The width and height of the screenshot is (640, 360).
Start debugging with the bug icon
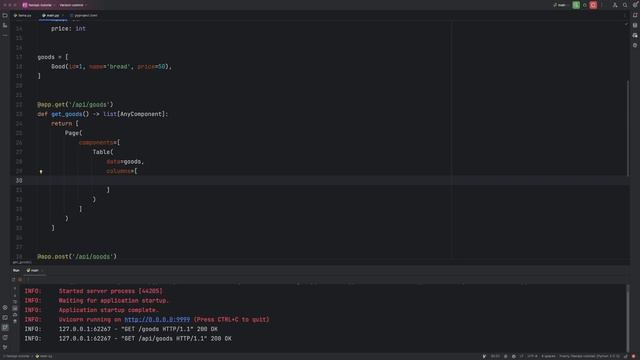(584, 5)
